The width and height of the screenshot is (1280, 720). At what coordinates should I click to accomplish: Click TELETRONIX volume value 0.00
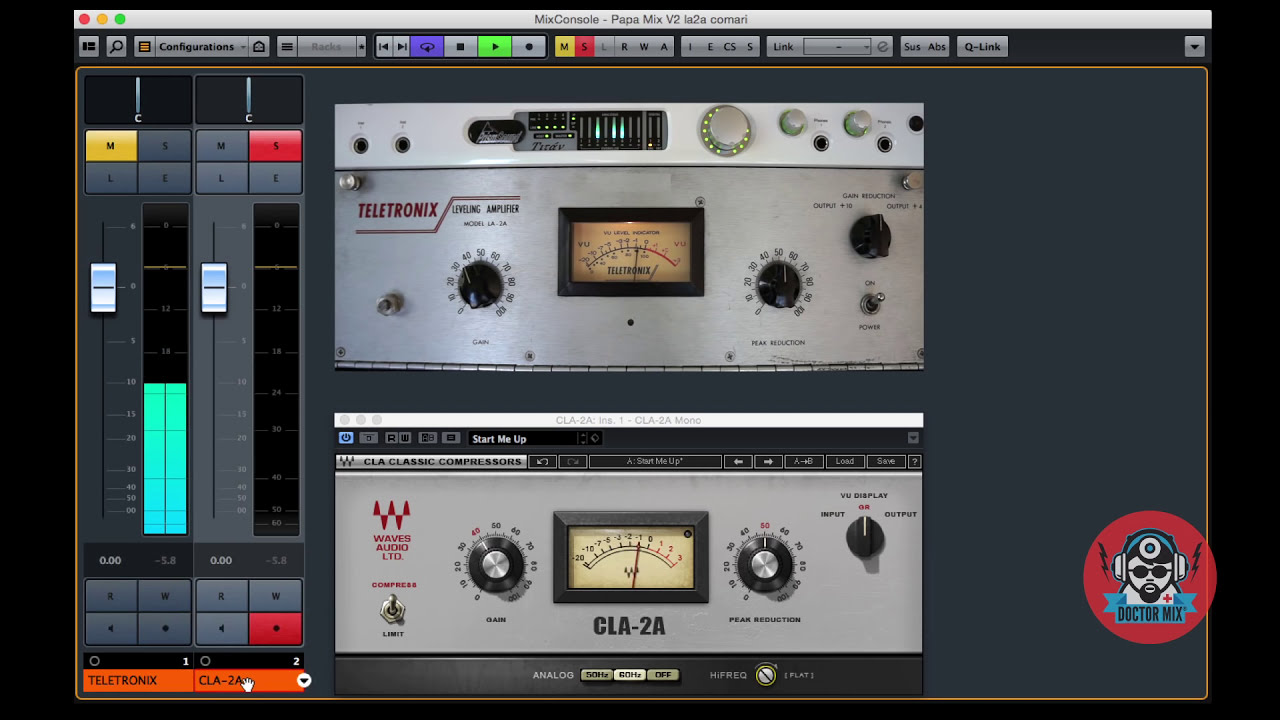[110, 561]
